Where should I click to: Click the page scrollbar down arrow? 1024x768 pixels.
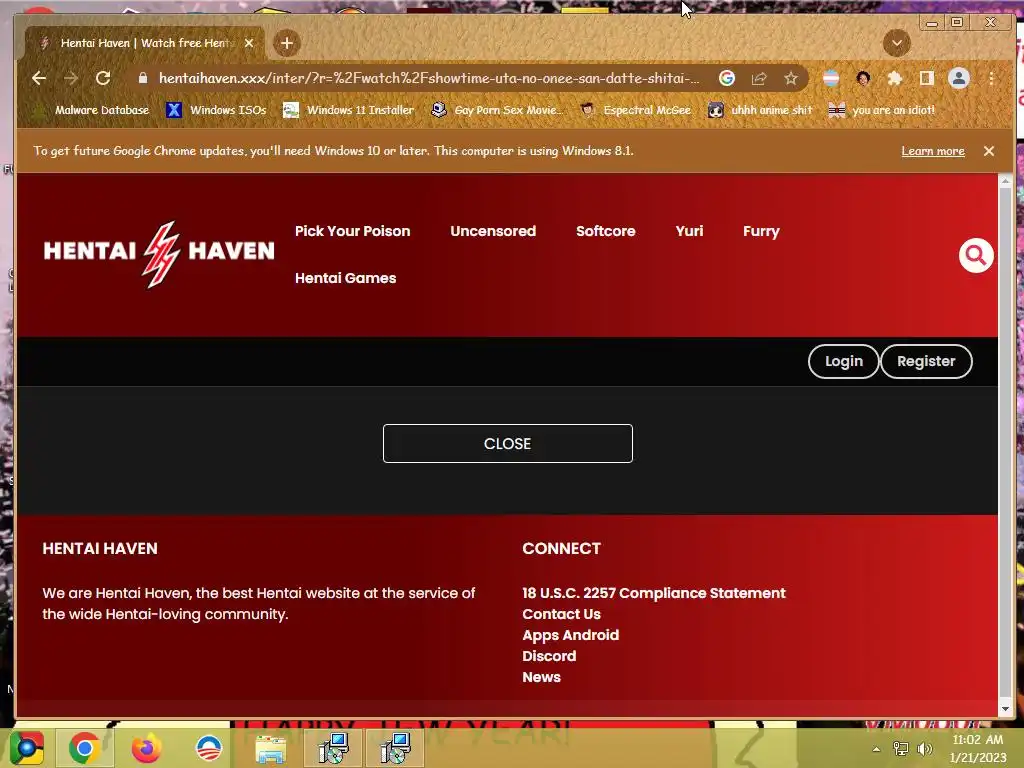tap(1005, 709)
